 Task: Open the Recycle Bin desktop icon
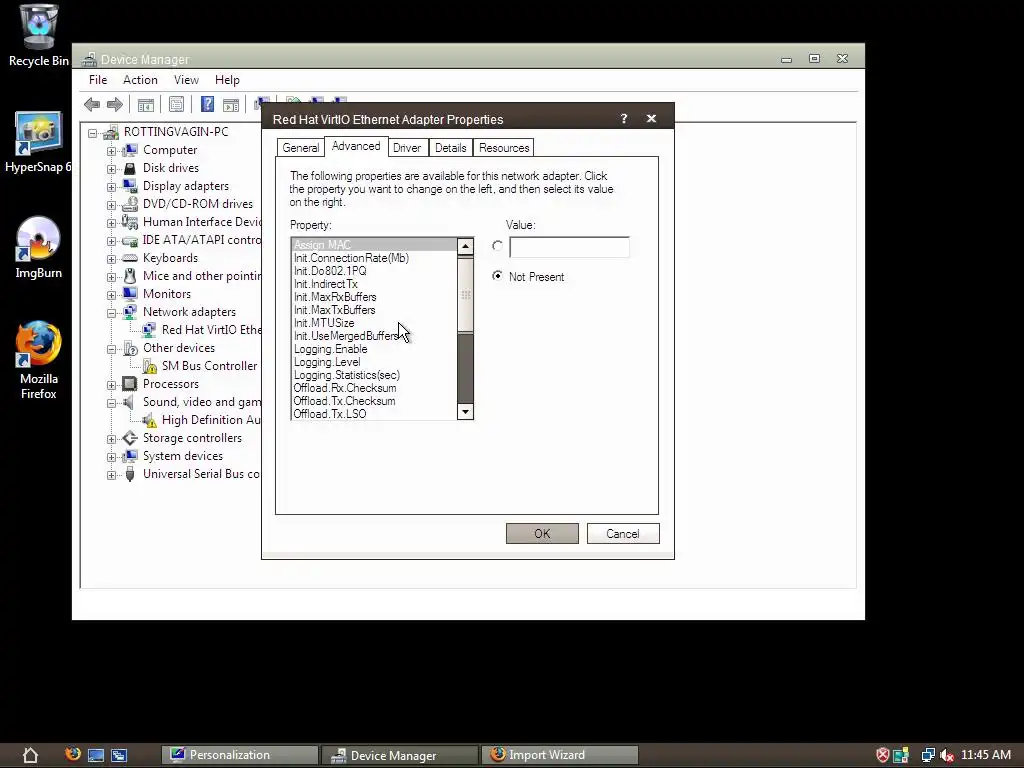tap(39, 35)
